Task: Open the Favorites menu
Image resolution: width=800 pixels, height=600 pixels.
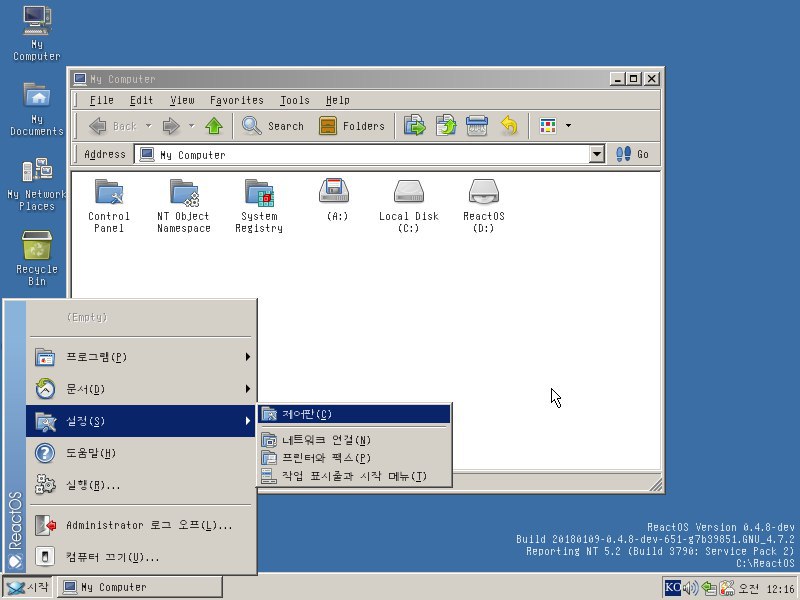Action: click(x=237, y=100)
